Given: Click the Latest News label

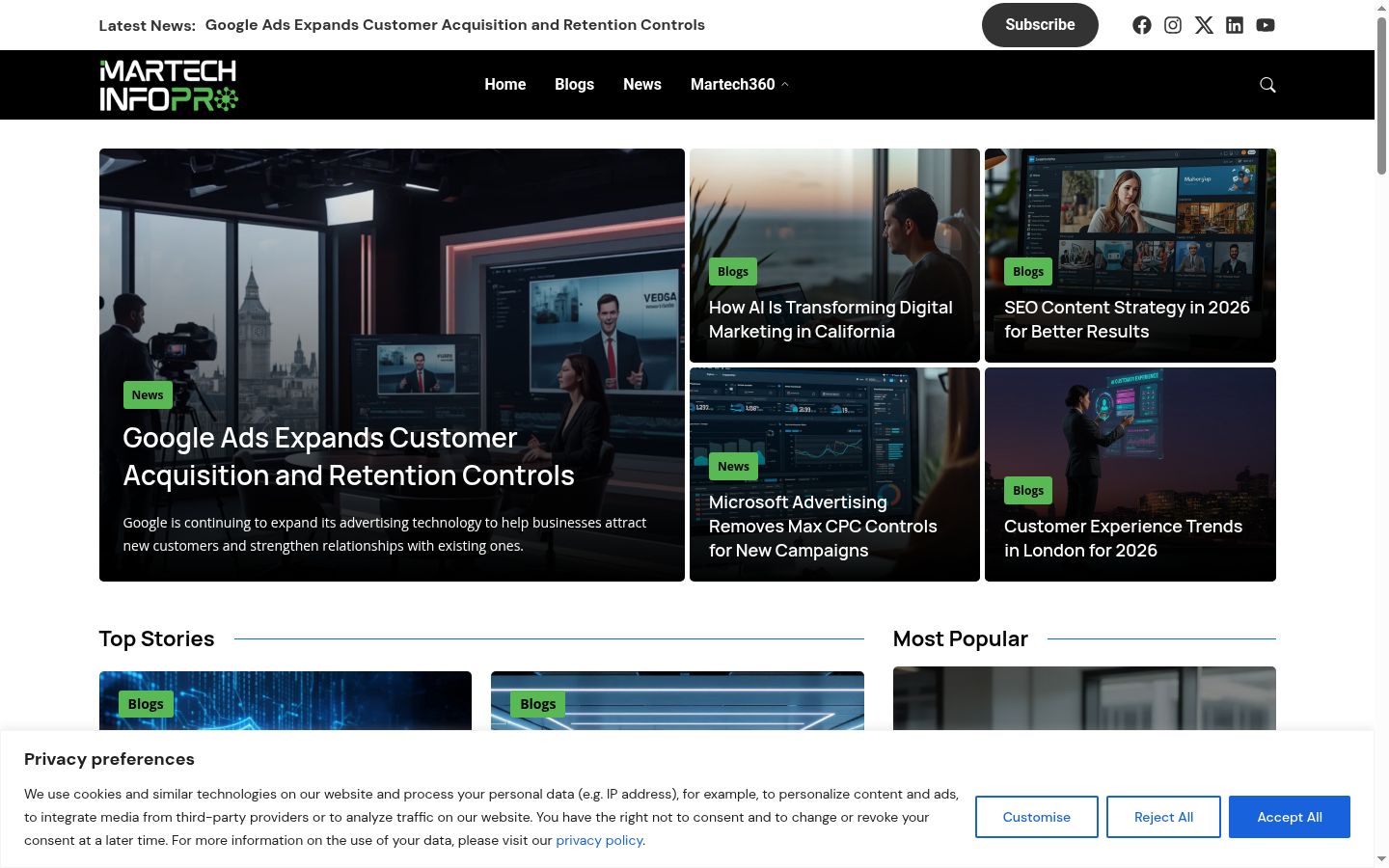Looking at the screenshot, I should pyautogui.click(x=147, y=26).
